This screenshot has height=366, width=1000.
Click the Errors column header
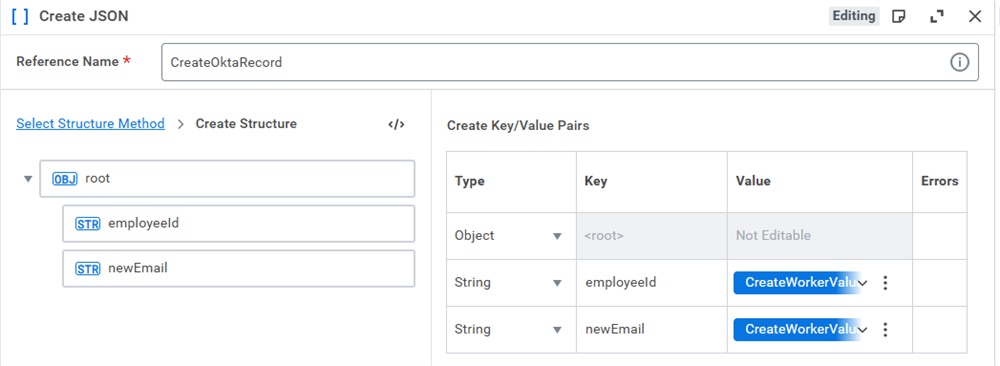[x=939, y=181]
